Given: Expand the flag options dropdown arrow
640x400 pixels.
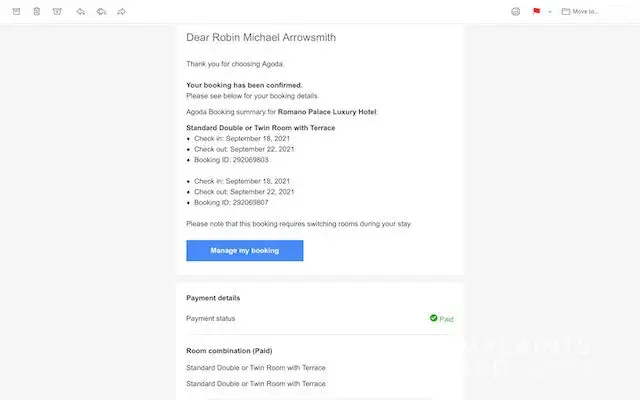Looking at the screenshot, I should click(549, 12).
